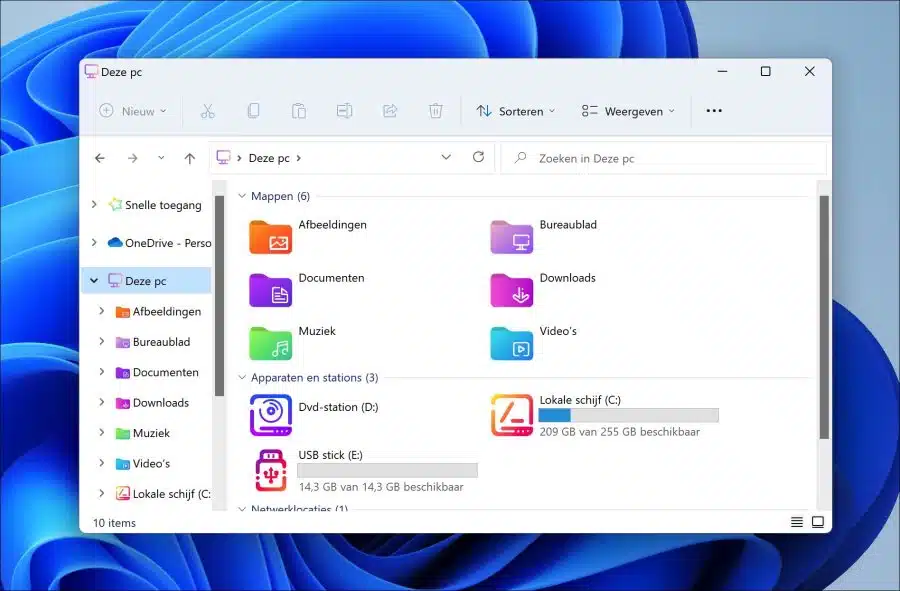Viewport: 900px width, 591px height.
Task: Select Bureaublad in the sidebar tree
Action: pos(153,342)
